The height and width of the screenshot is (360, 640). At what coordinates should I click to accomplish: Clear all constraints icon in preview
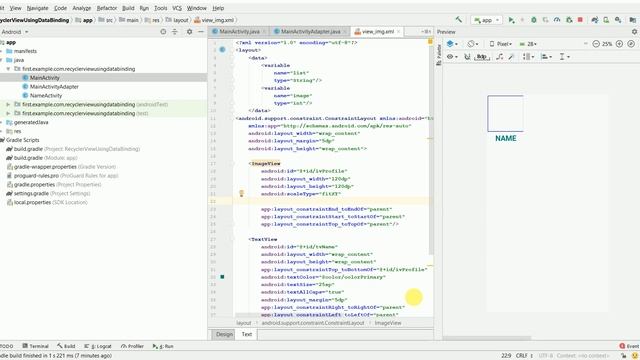point(500,57)
